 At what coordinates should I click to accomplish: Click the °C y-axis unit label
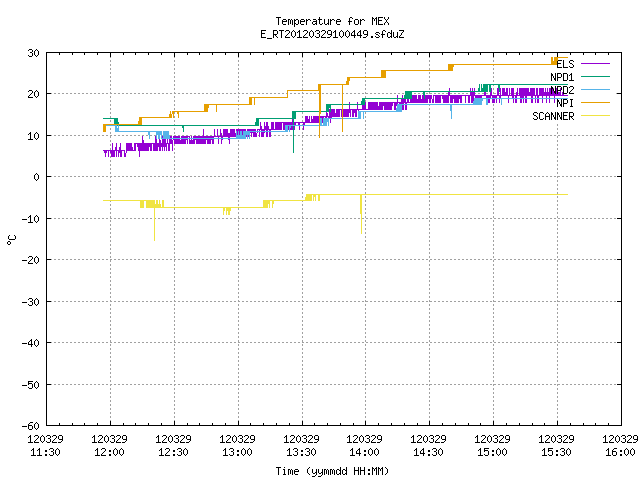11,240
